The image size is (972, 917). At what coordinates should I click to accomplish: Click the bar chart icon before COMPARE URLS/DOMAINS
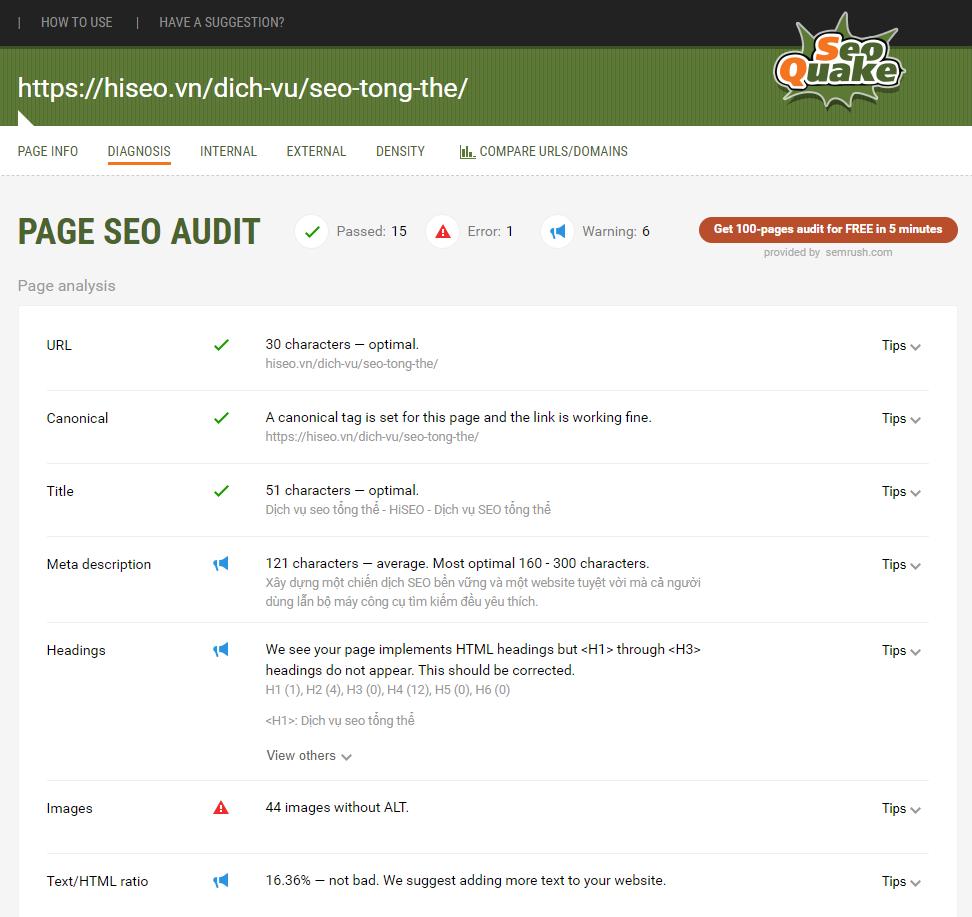pos(467,151)
